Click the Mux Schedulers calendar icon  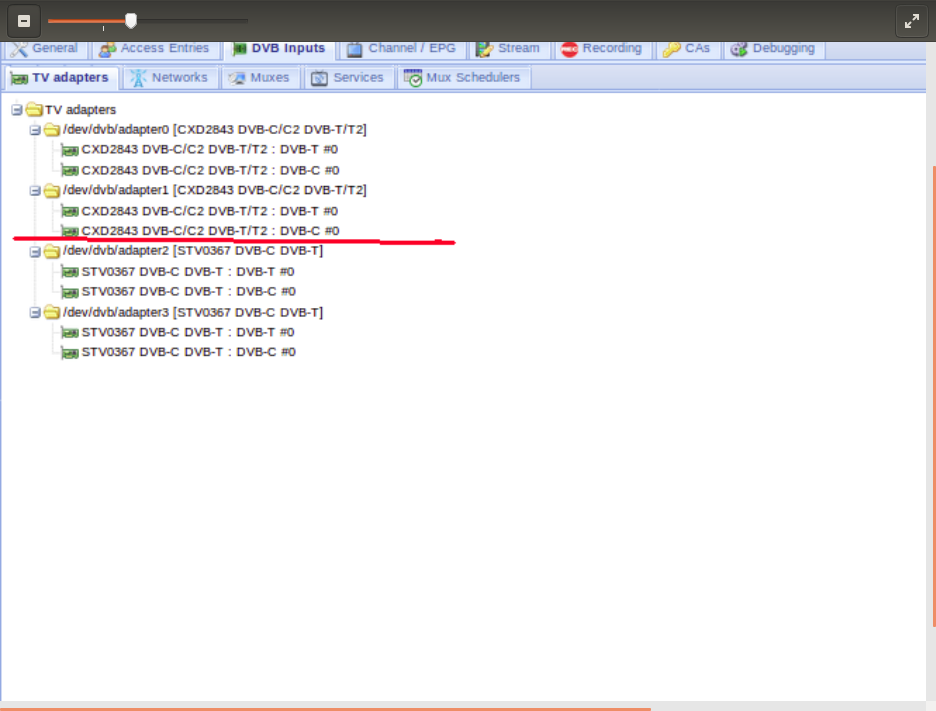413,78
